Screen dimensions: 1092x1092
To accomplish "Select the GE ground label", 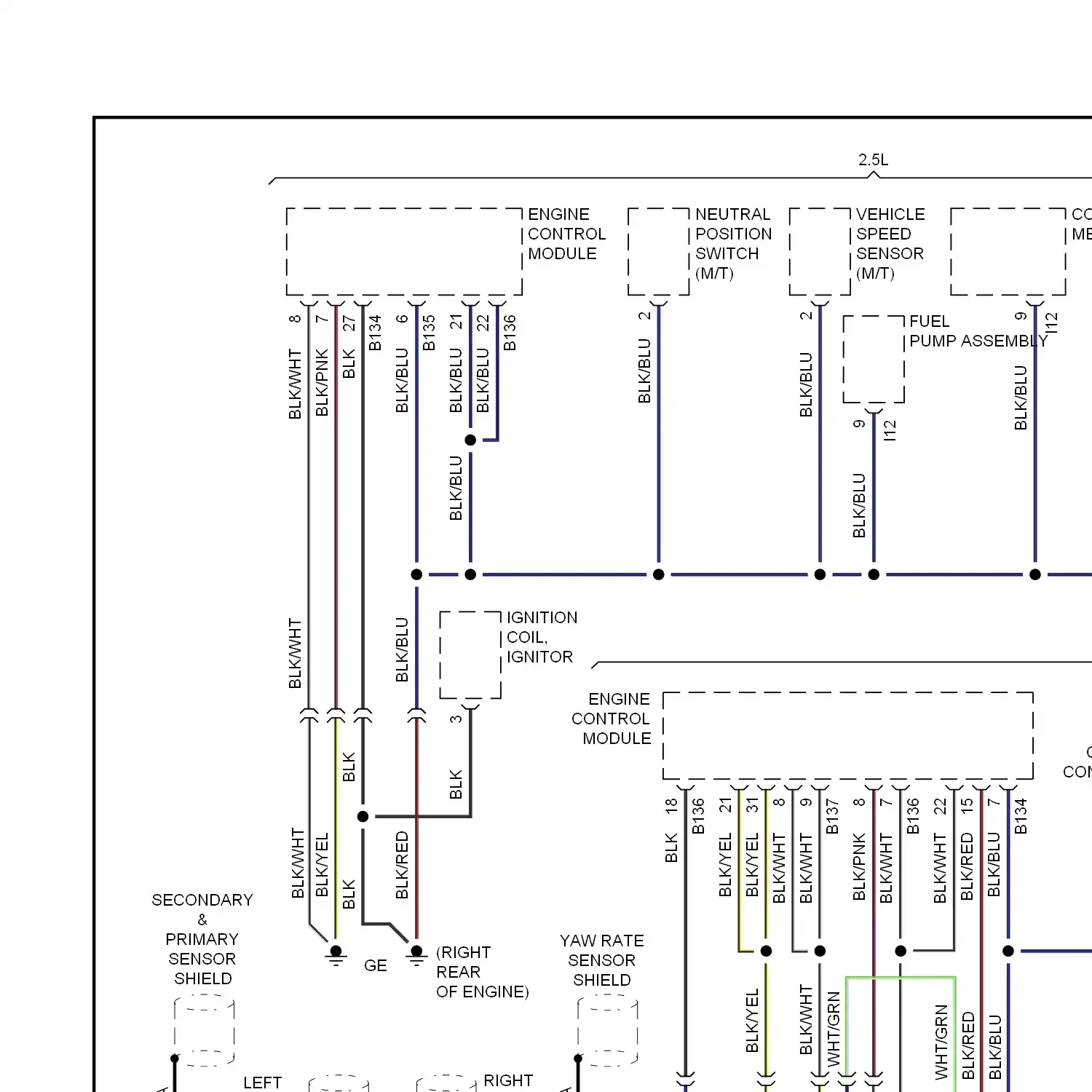I will pyautogui.click(x=376, y=965).
